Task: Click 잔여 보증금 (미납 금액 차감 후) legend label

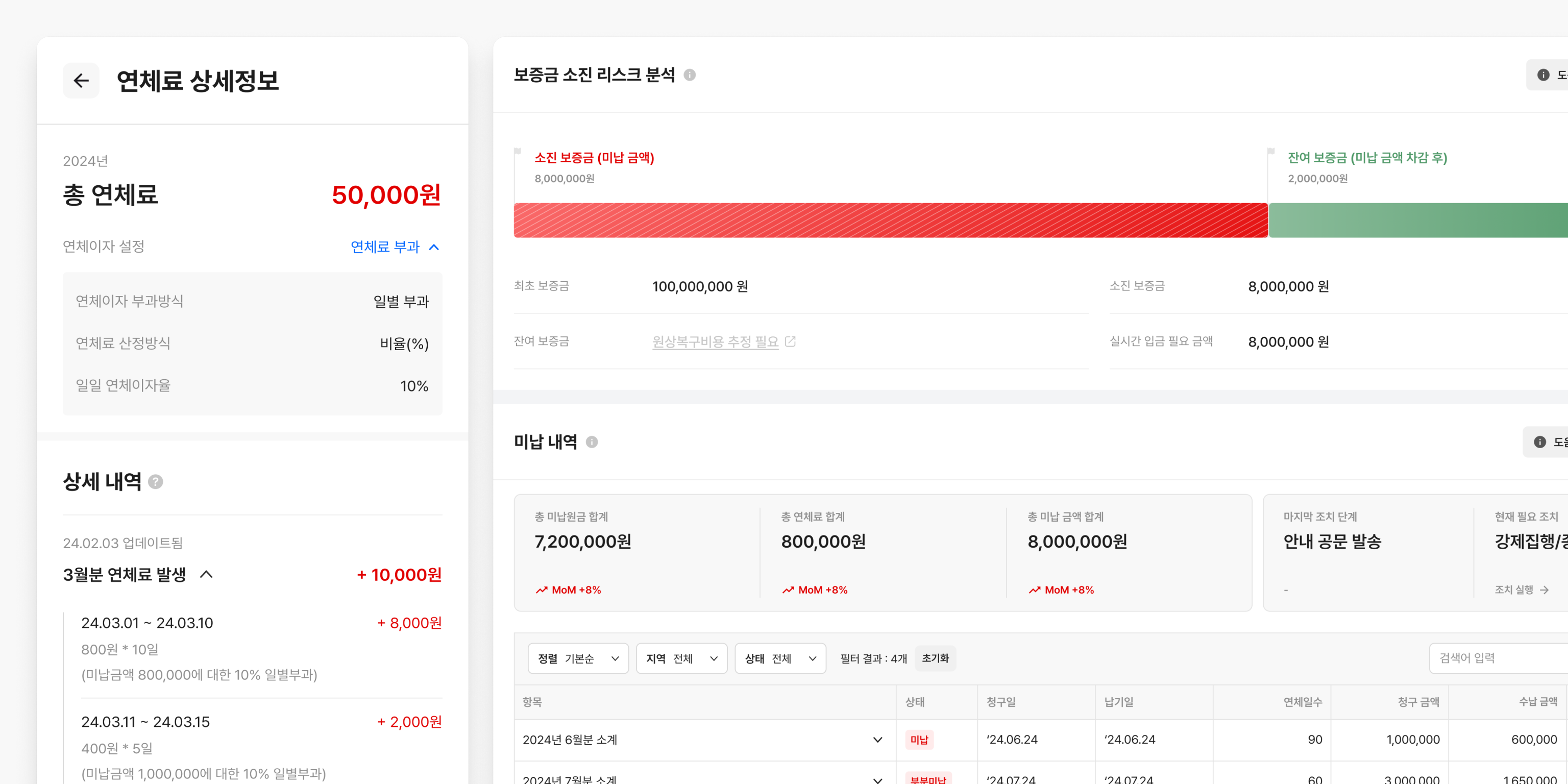Action: (x=1367, y=158)
